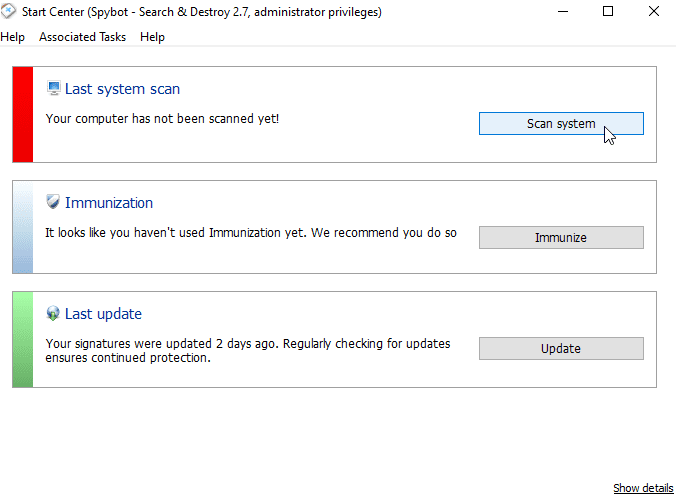Open the Help menu right of Associated Tasks
676x496 pixels.
152,37
